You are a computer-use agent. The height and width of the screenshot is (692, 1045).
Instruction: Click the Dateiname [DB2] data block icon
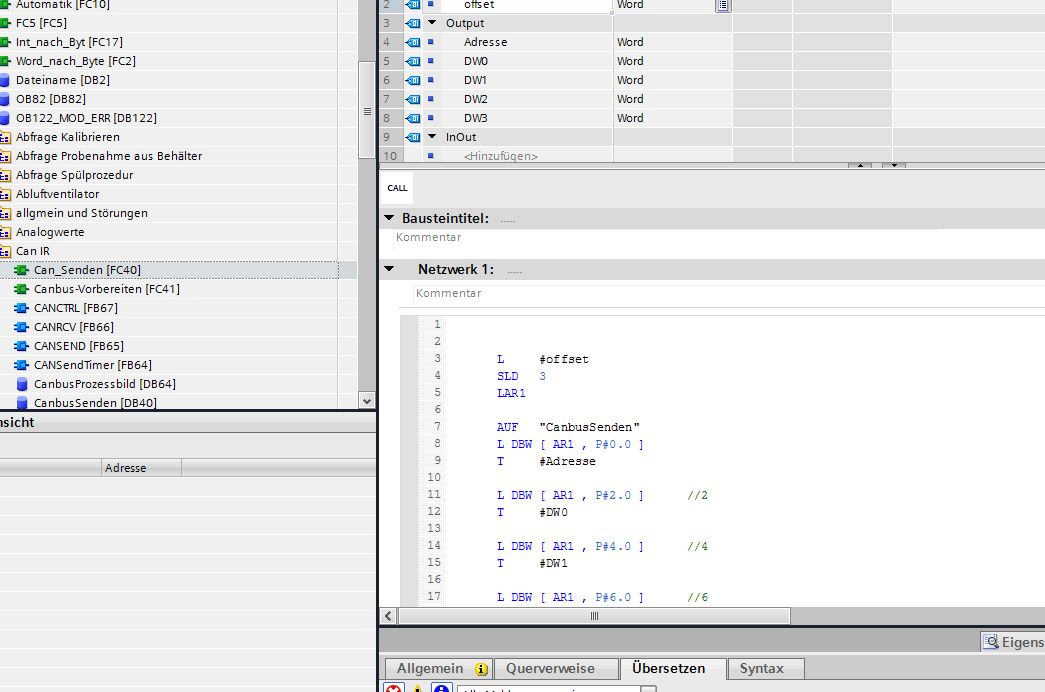coord(5,80)
